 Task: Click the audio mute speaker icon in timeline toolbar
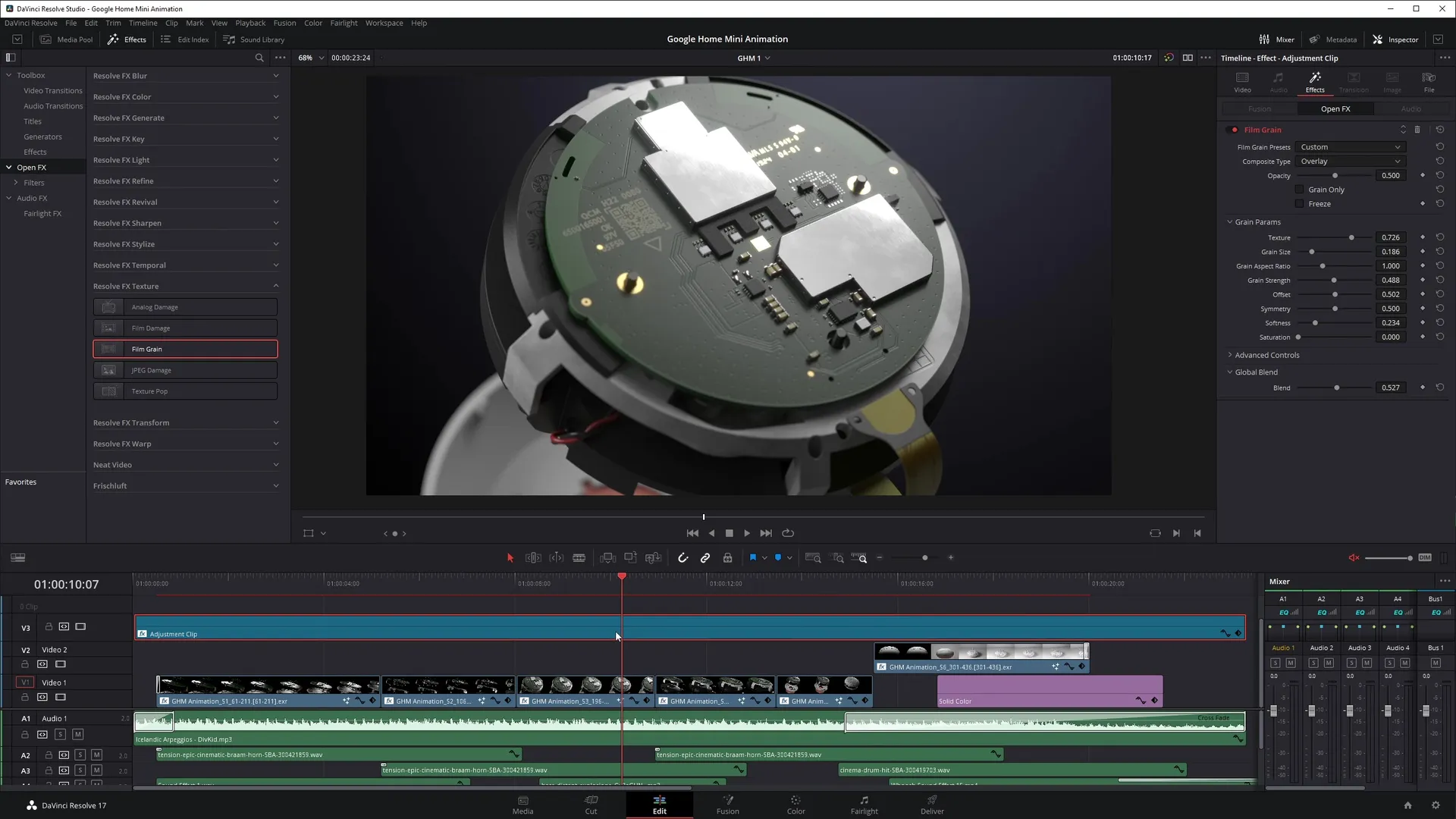[x=1354, y=558]
